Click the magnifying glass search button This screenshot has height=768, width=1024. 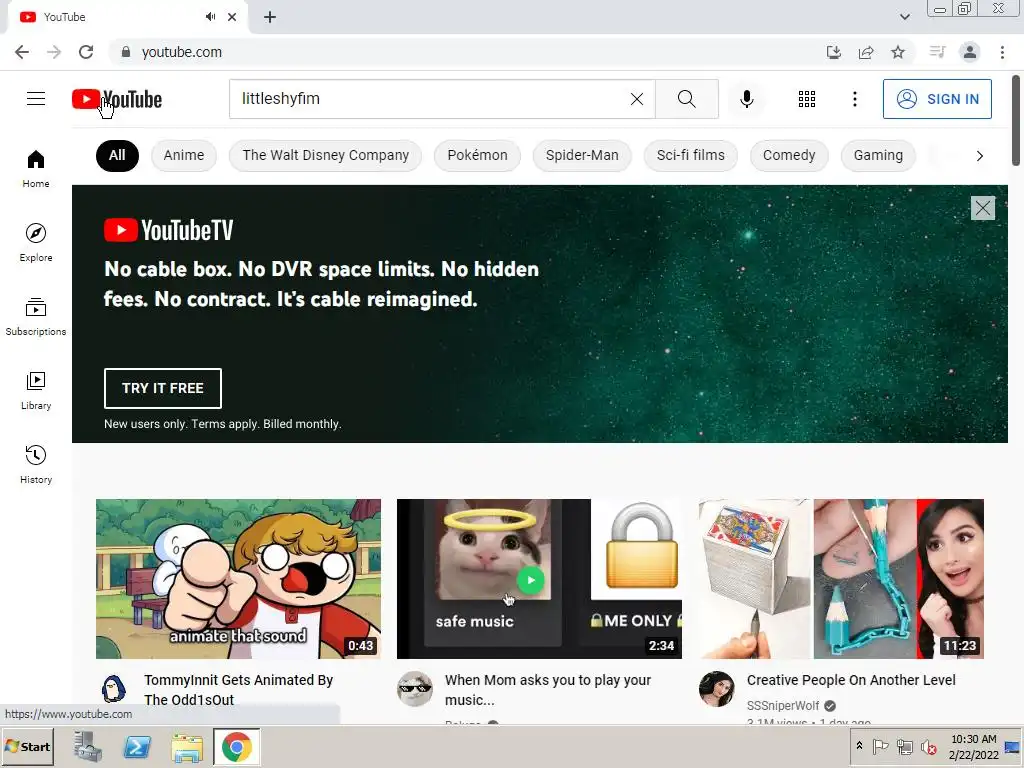point(686,99)
